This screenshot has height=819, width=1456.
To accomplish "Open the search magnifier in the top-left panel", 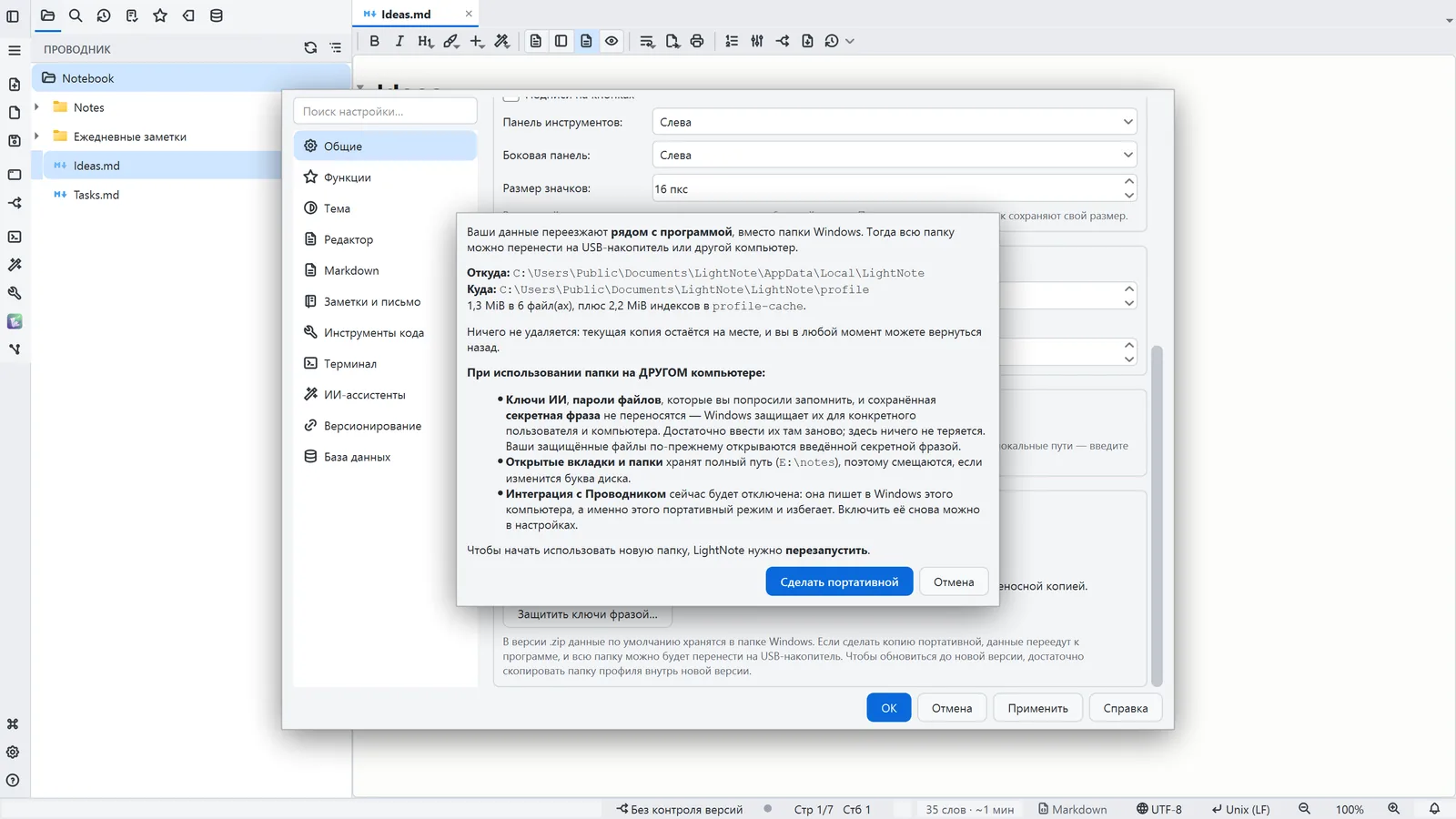I will (76, 15).
